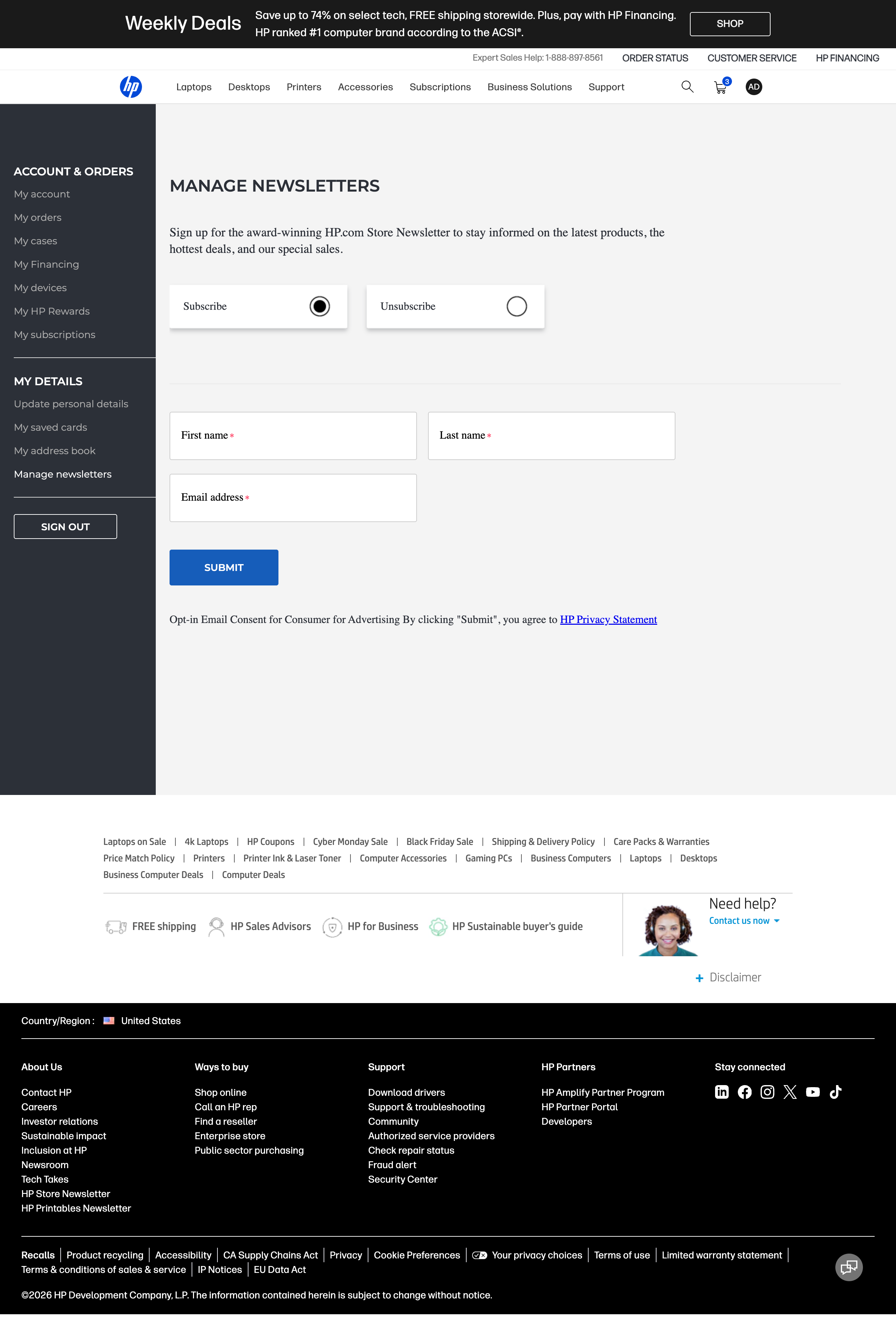
Task: Select the Unsubscribe radio button
Action: [516, 307]
